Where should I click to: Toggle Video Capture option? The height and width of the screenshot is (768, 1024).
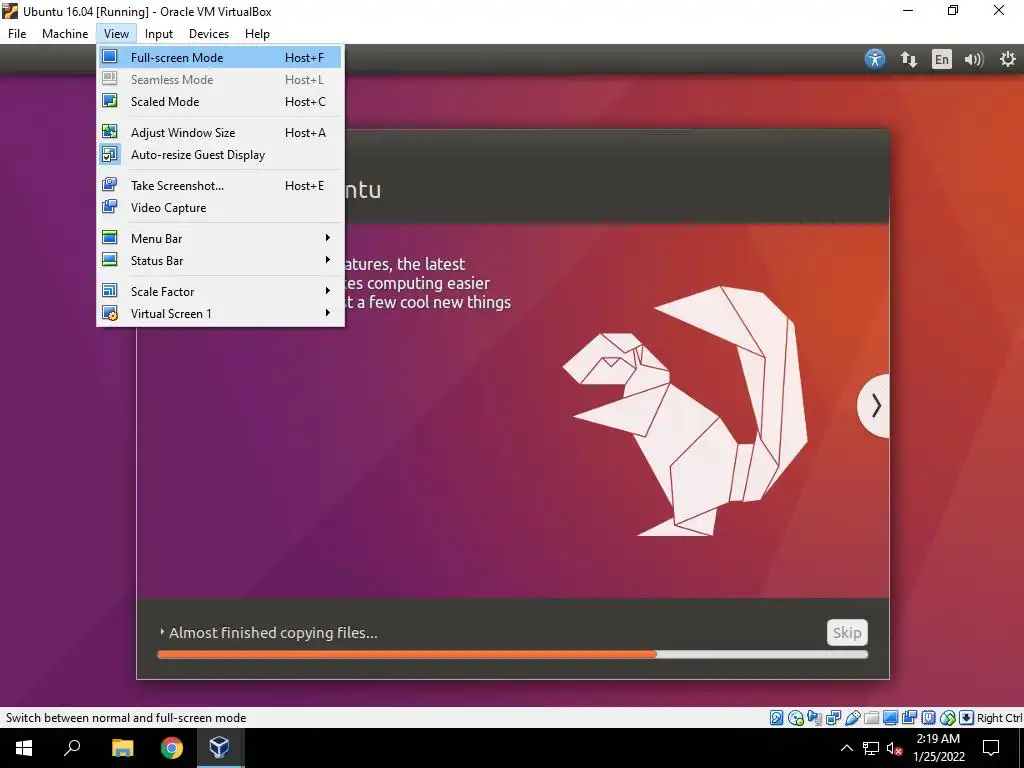coord(220,208)
